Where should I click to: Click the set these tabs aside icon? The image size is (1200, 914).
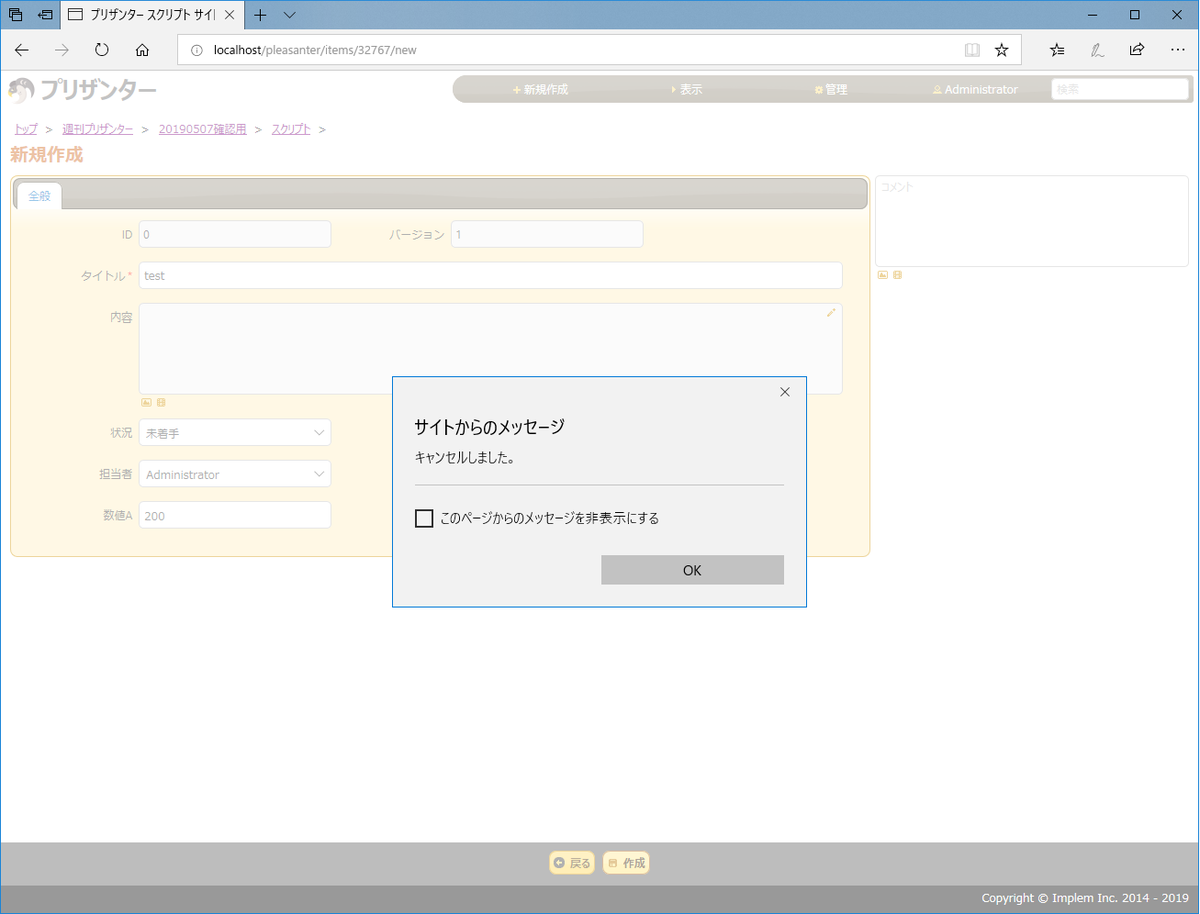(x=46, y=15)
